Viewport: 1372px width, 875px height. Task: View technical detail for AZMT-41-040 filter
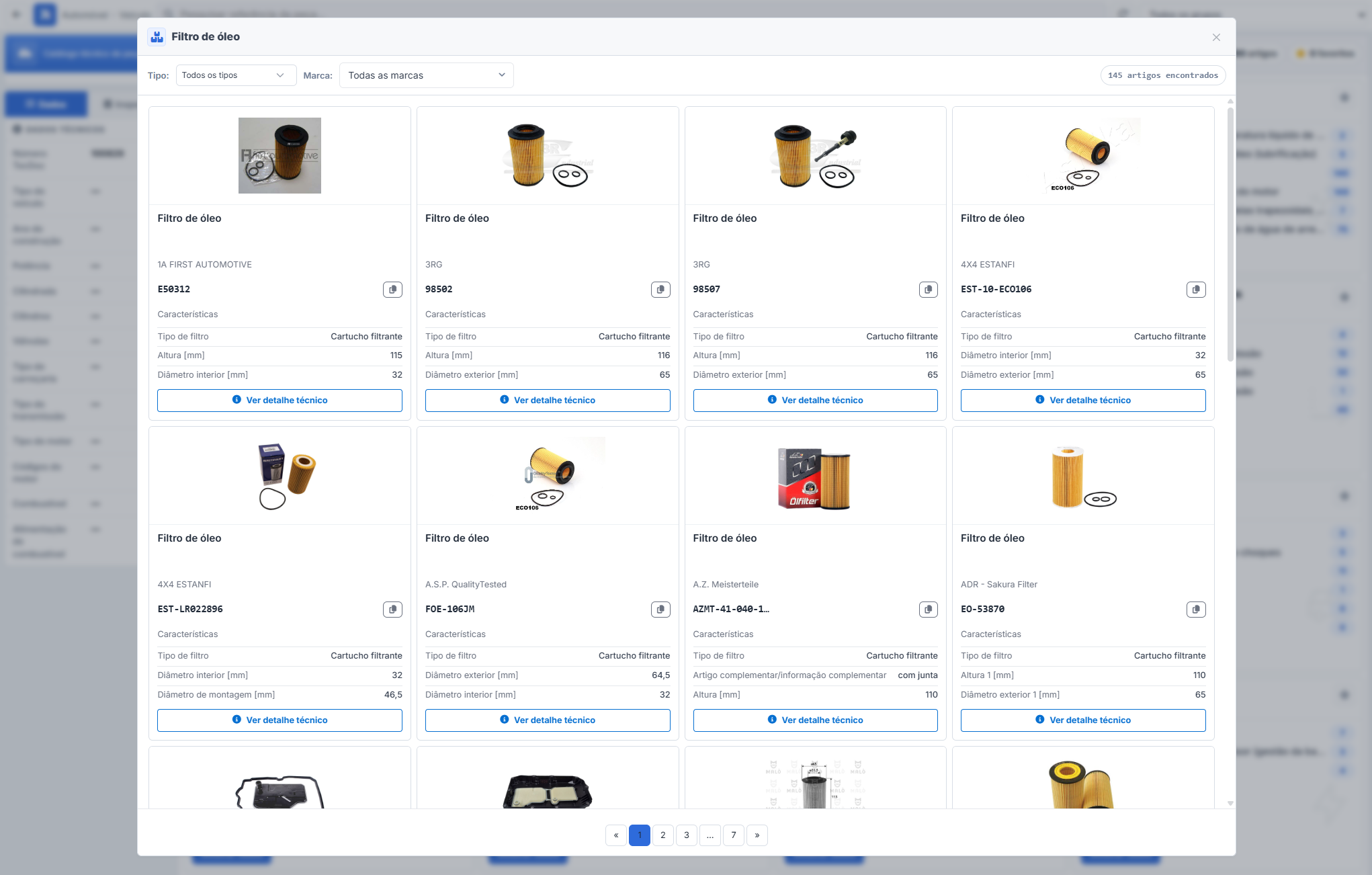click(x=815, y=720)
